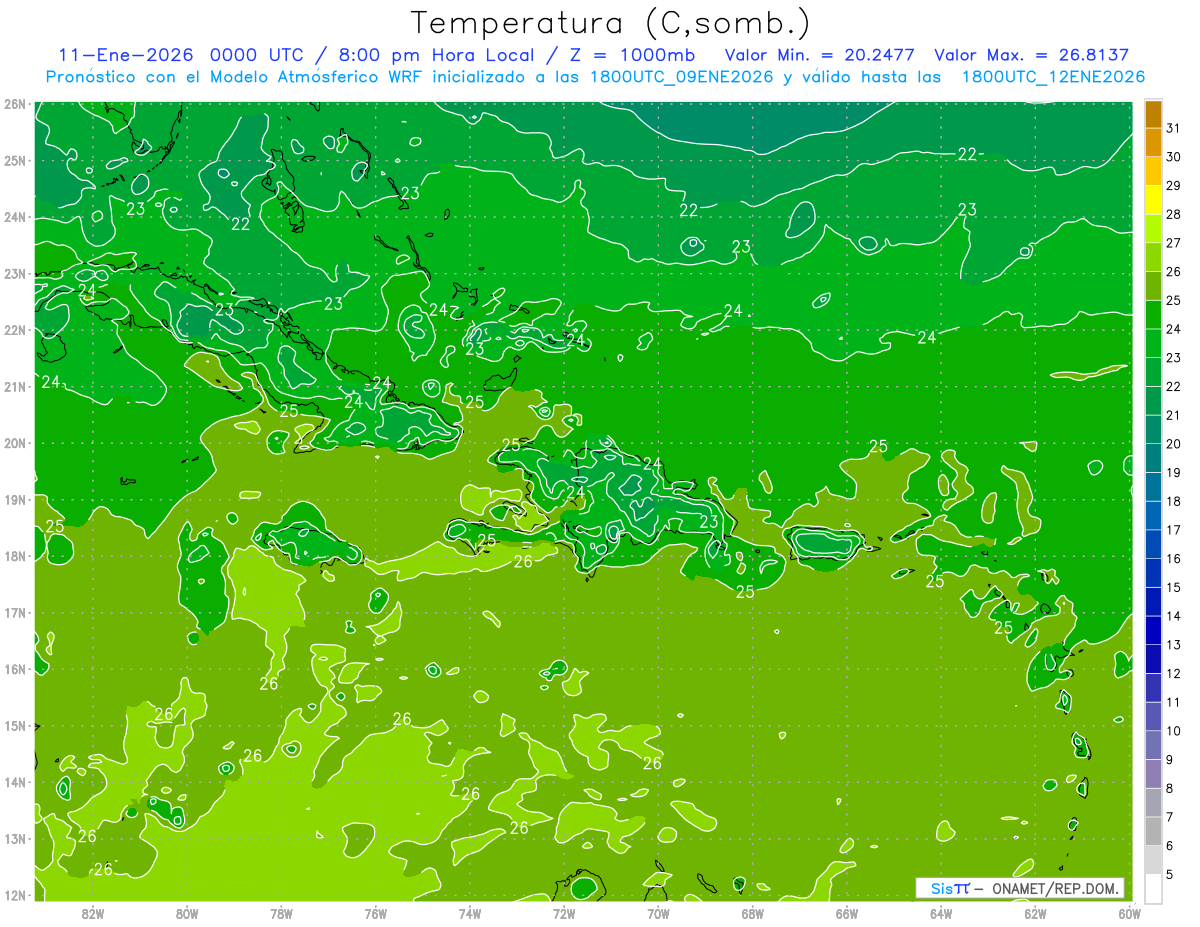Click the "78W" longitude axis label
This screenshot has width=1200, height=927.
[281, 913]
